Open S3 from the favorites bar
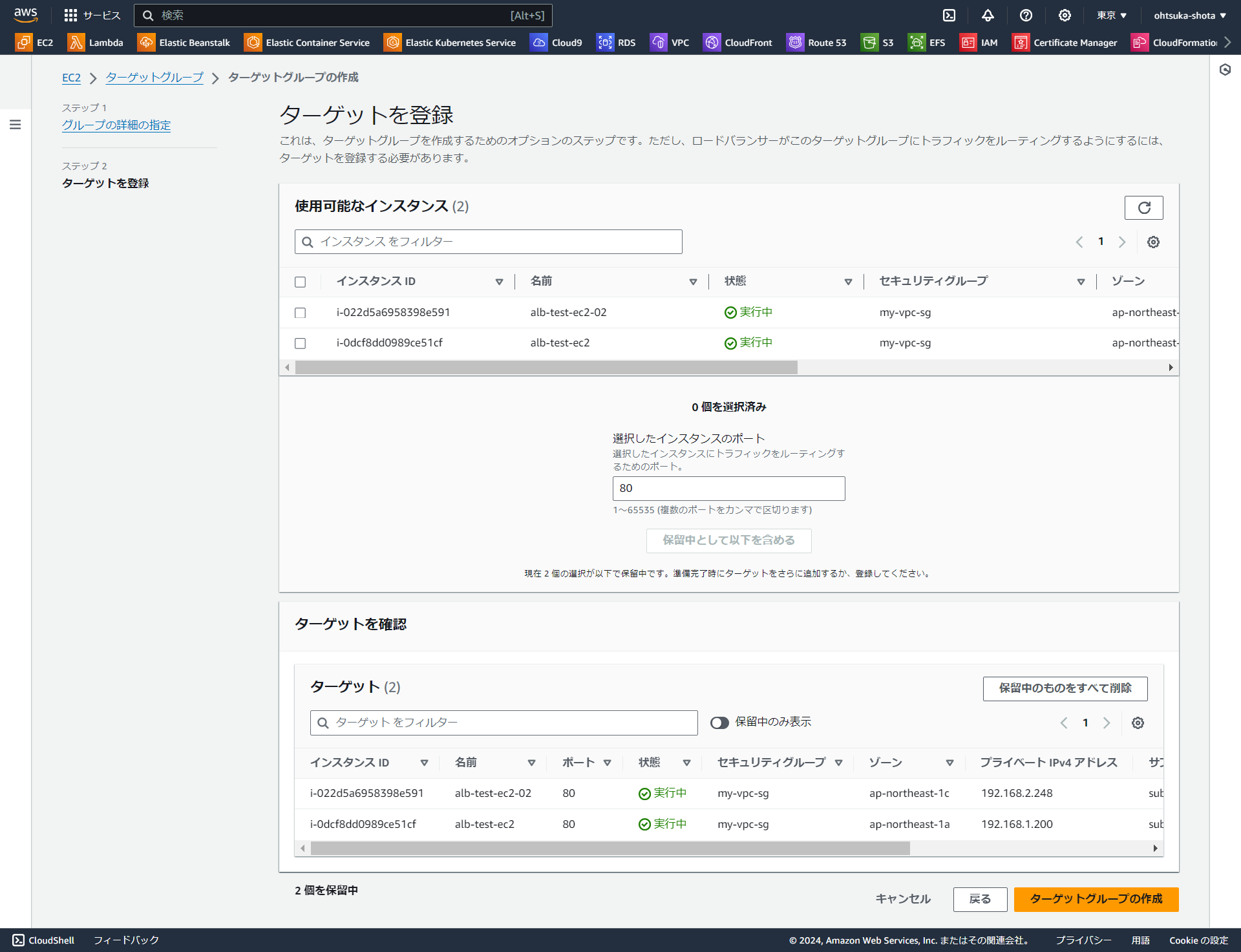This screenshot has height=952, width=1241. point(877,42)
